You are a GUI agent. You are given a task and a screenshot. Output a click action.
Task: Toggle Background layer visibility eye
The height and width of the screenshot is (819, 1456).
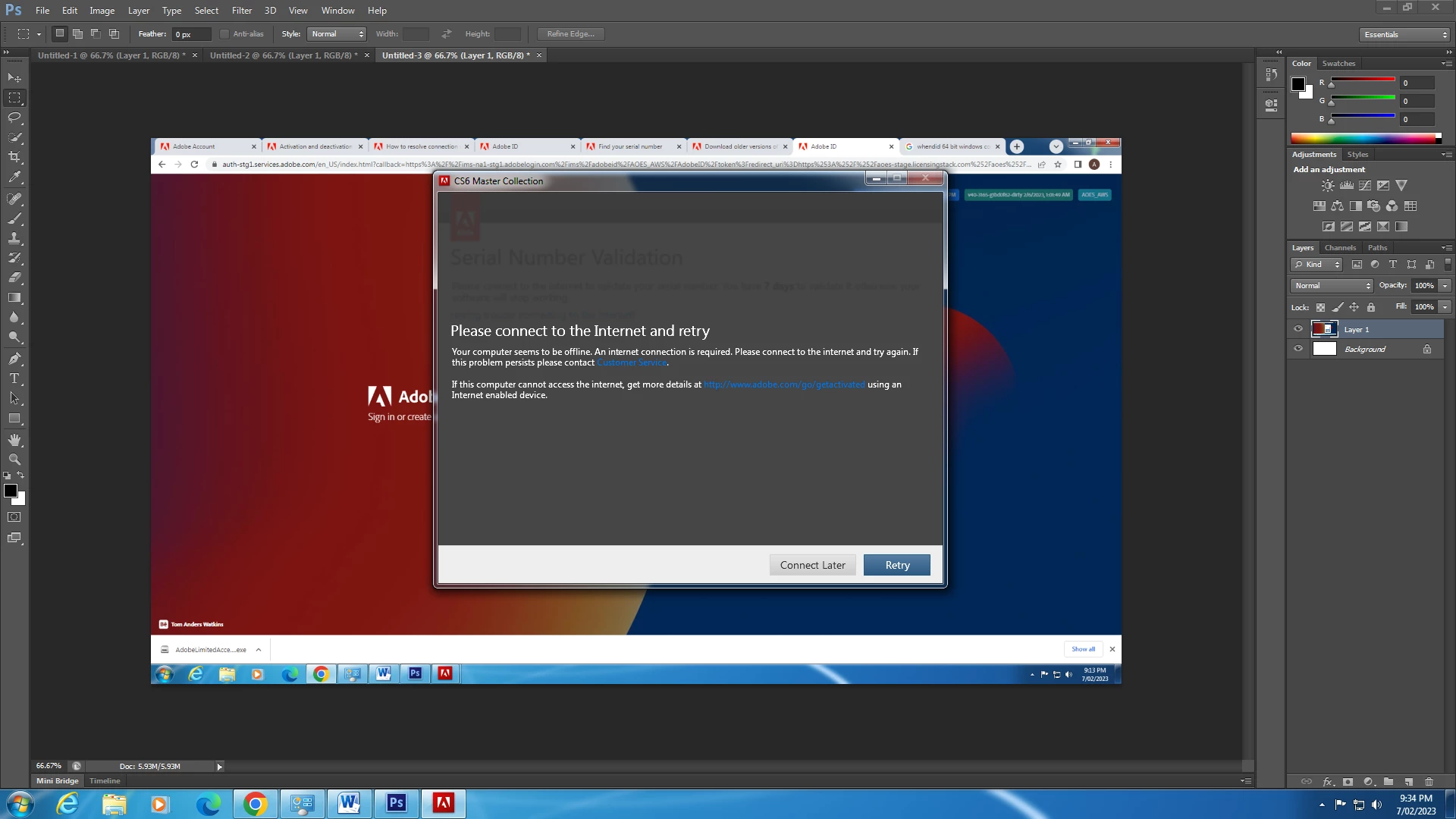tap(1298, 349)
